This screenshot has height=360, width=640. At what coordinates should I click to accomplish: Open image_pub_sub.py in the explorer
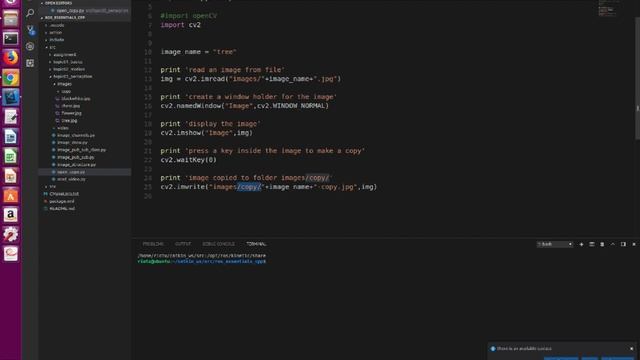(76, 158)
